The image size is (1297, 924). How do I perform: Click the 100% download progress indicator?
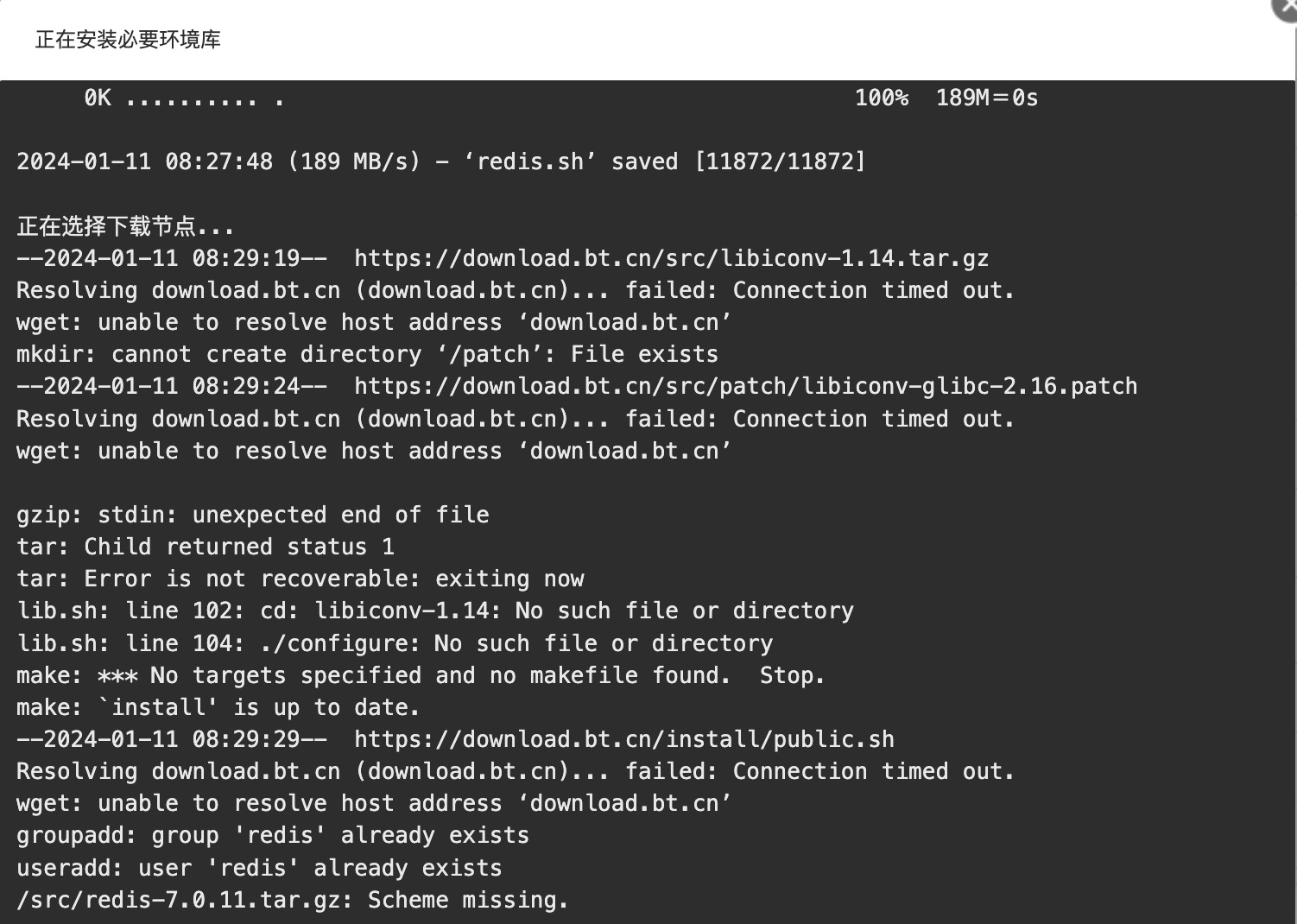pos(881,98)
